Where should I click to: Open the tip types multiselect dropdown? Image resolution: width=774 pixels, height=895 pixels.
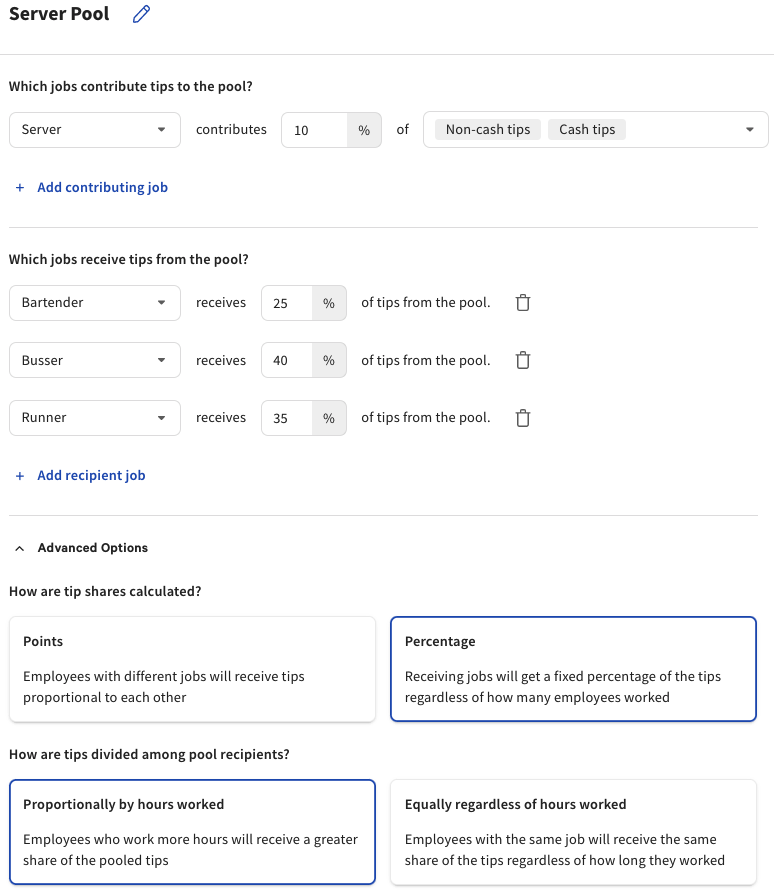tap(749, 129)
